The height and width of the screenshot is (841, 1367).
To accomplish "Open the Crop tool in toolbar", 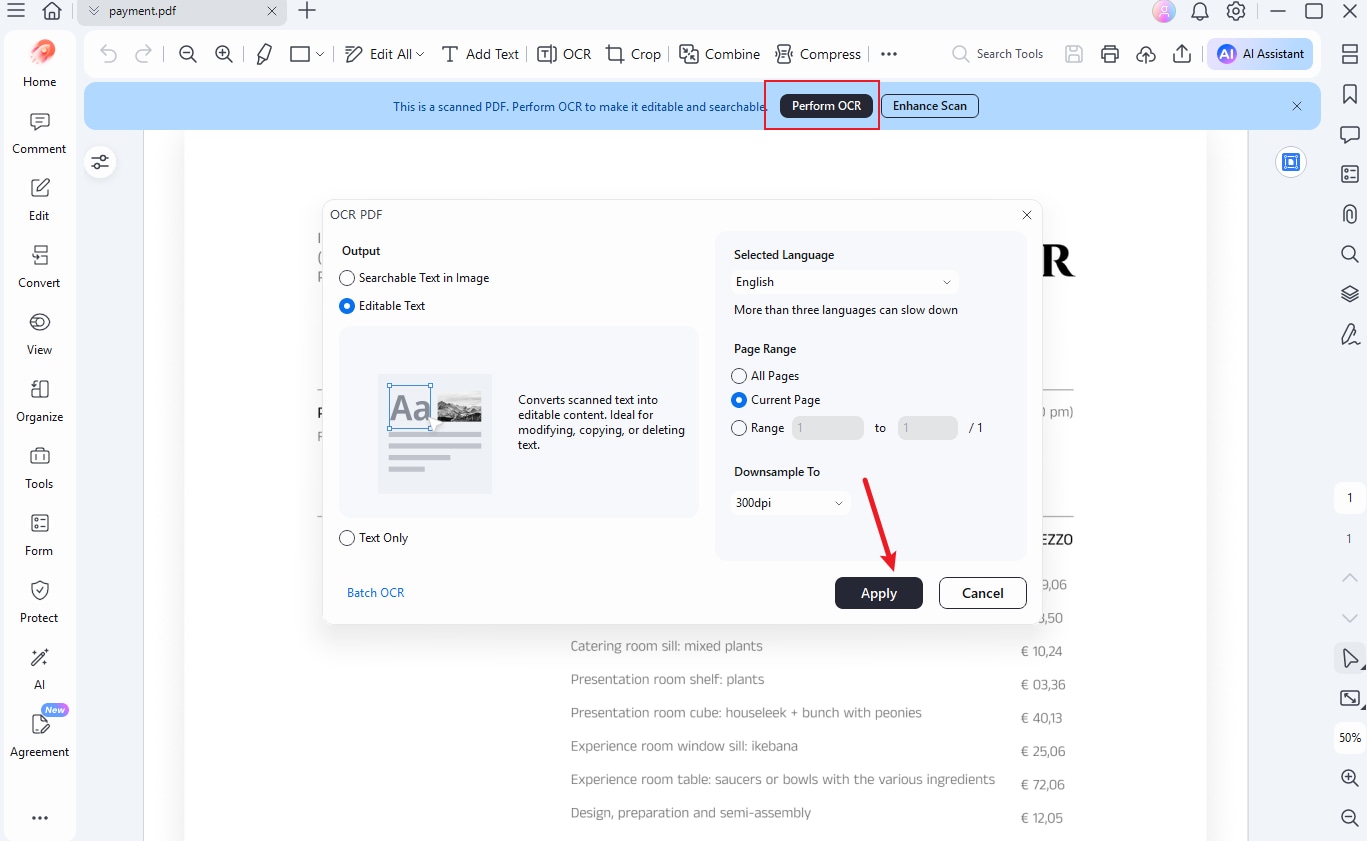I will click(x=634, y=54).
